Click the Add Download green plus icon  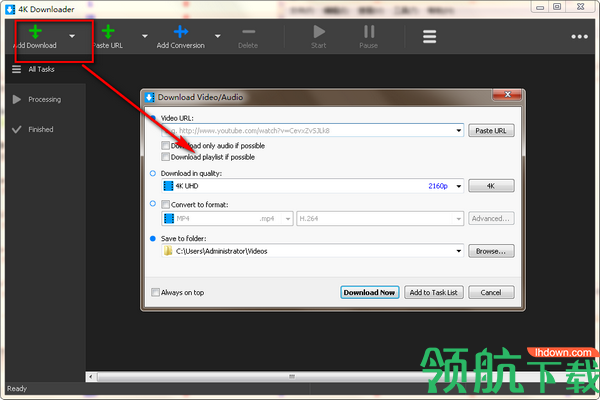35,32
